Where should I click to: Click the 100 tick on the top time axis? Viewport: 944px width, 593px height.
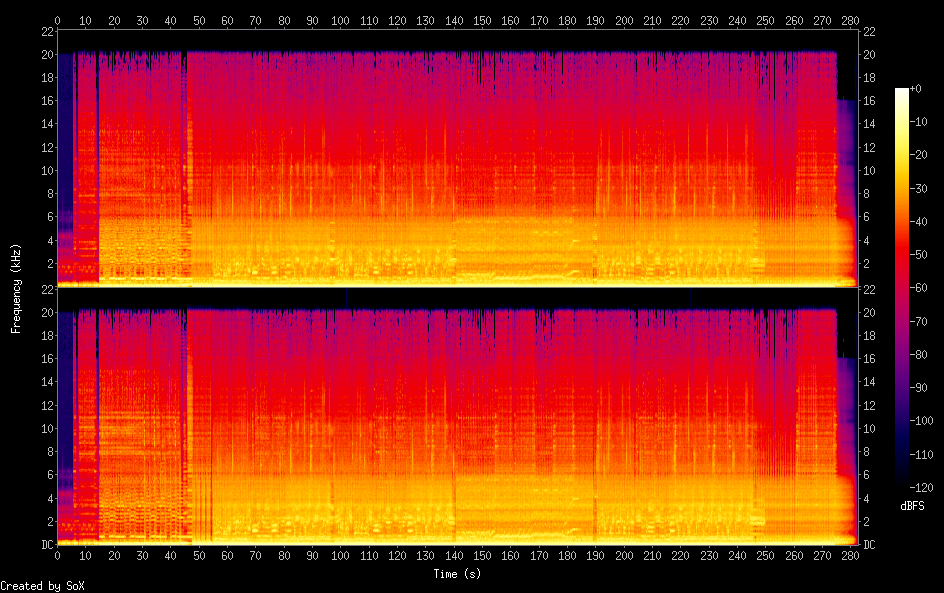coord(342,21)
